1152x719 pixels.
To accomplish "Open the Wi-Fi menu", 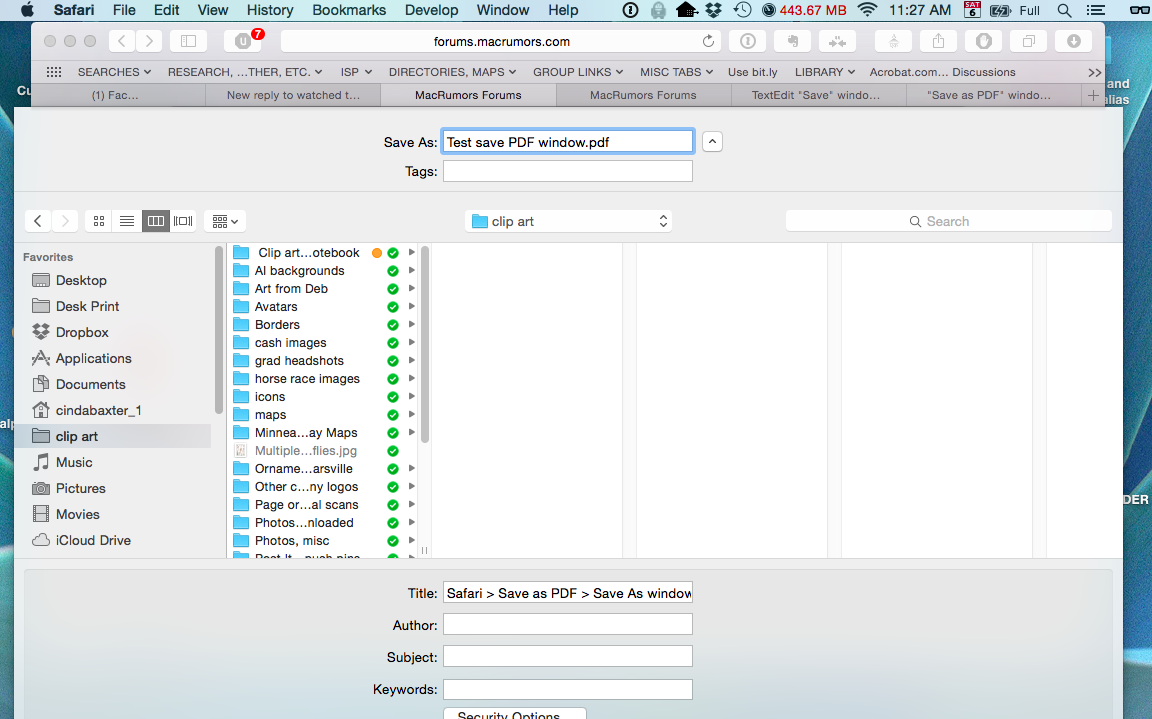I will pos(868,10).
